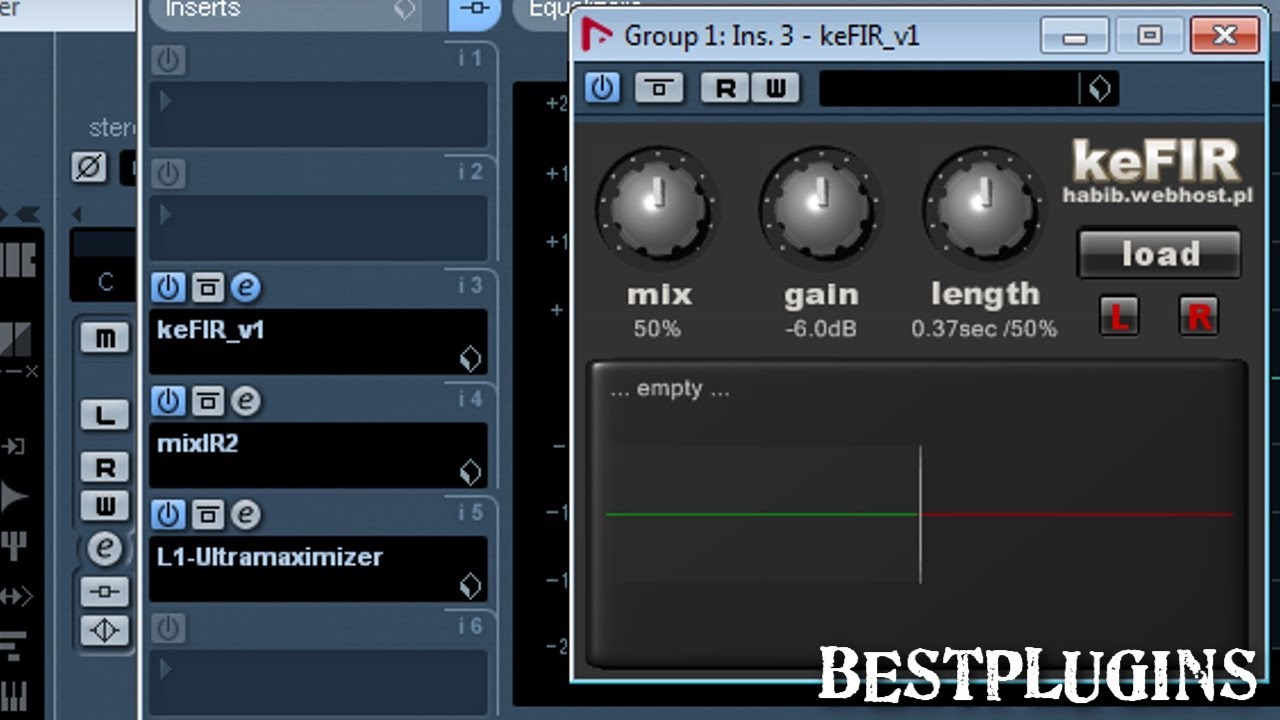Open editor for keFIR_v1 insert

[x=246, y=288]
